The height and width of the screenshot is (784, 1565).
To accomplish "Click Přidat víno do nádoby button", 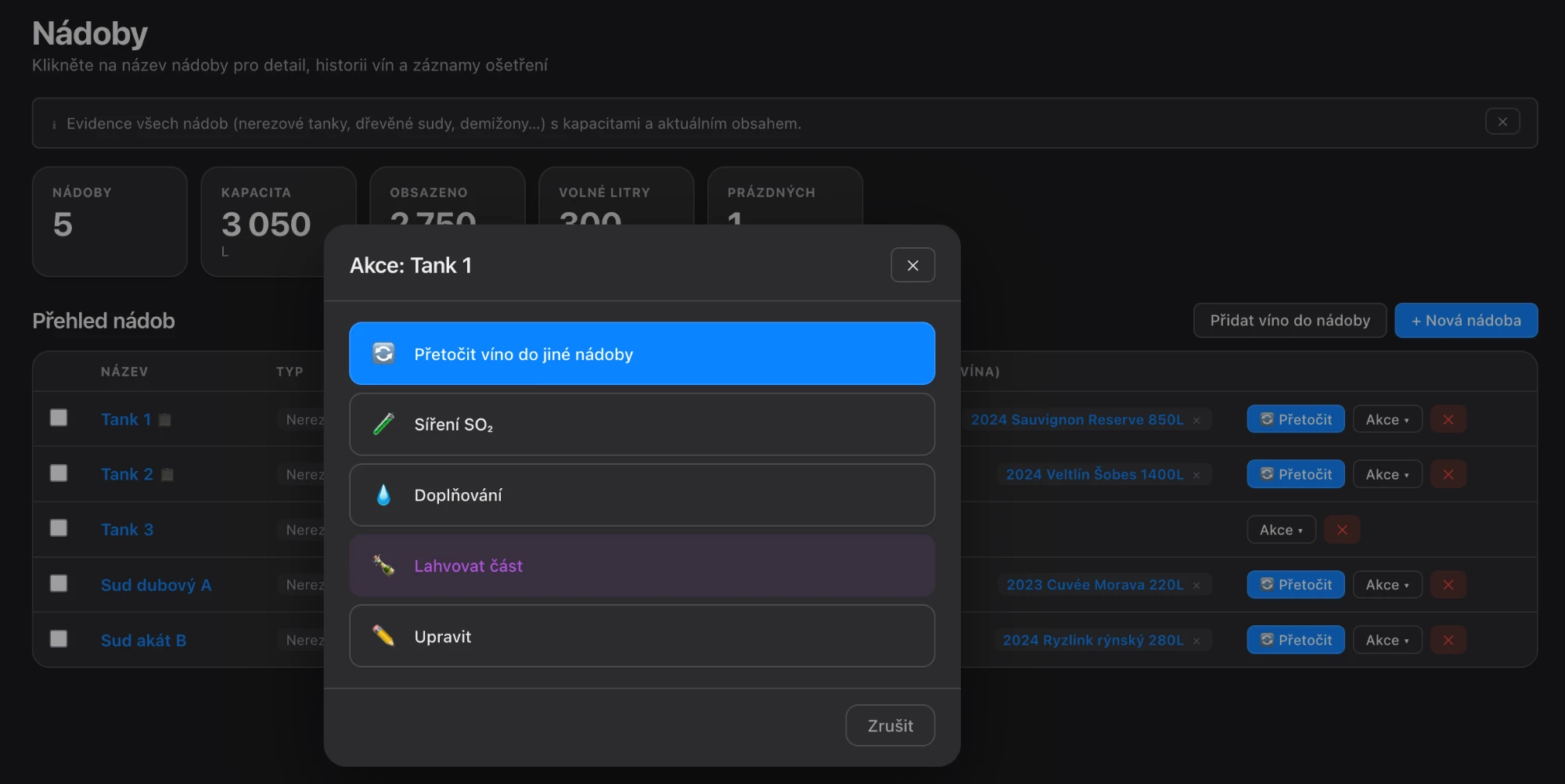I will [1290, 320].
